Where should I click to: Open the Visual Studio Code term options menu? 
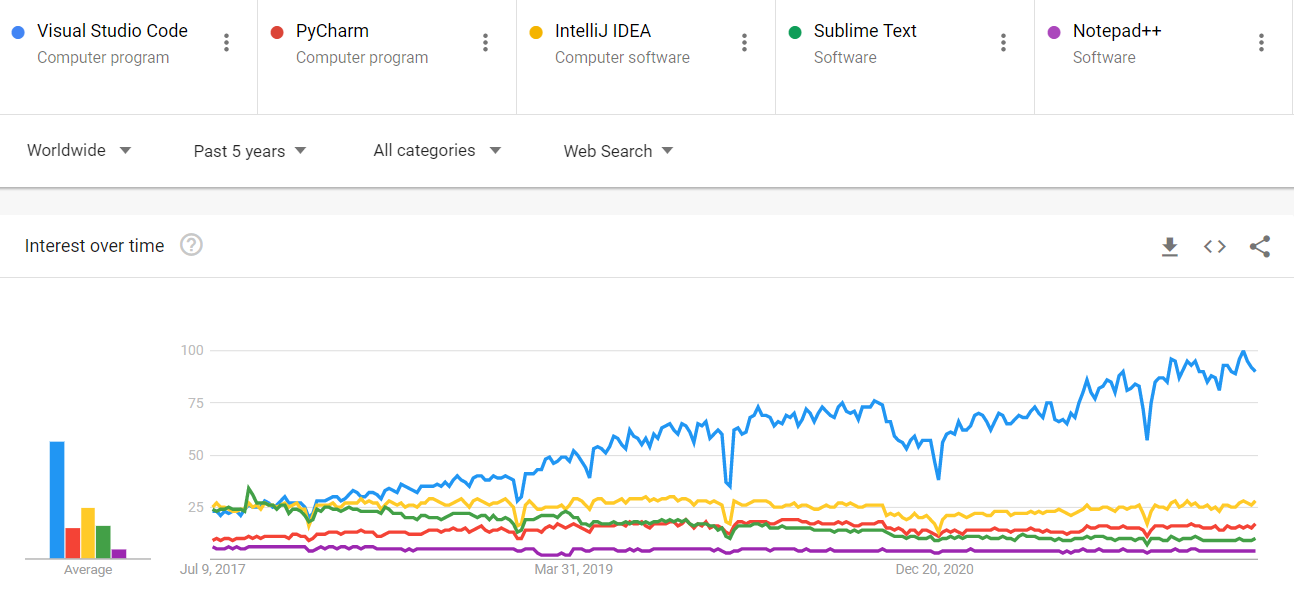227,42
